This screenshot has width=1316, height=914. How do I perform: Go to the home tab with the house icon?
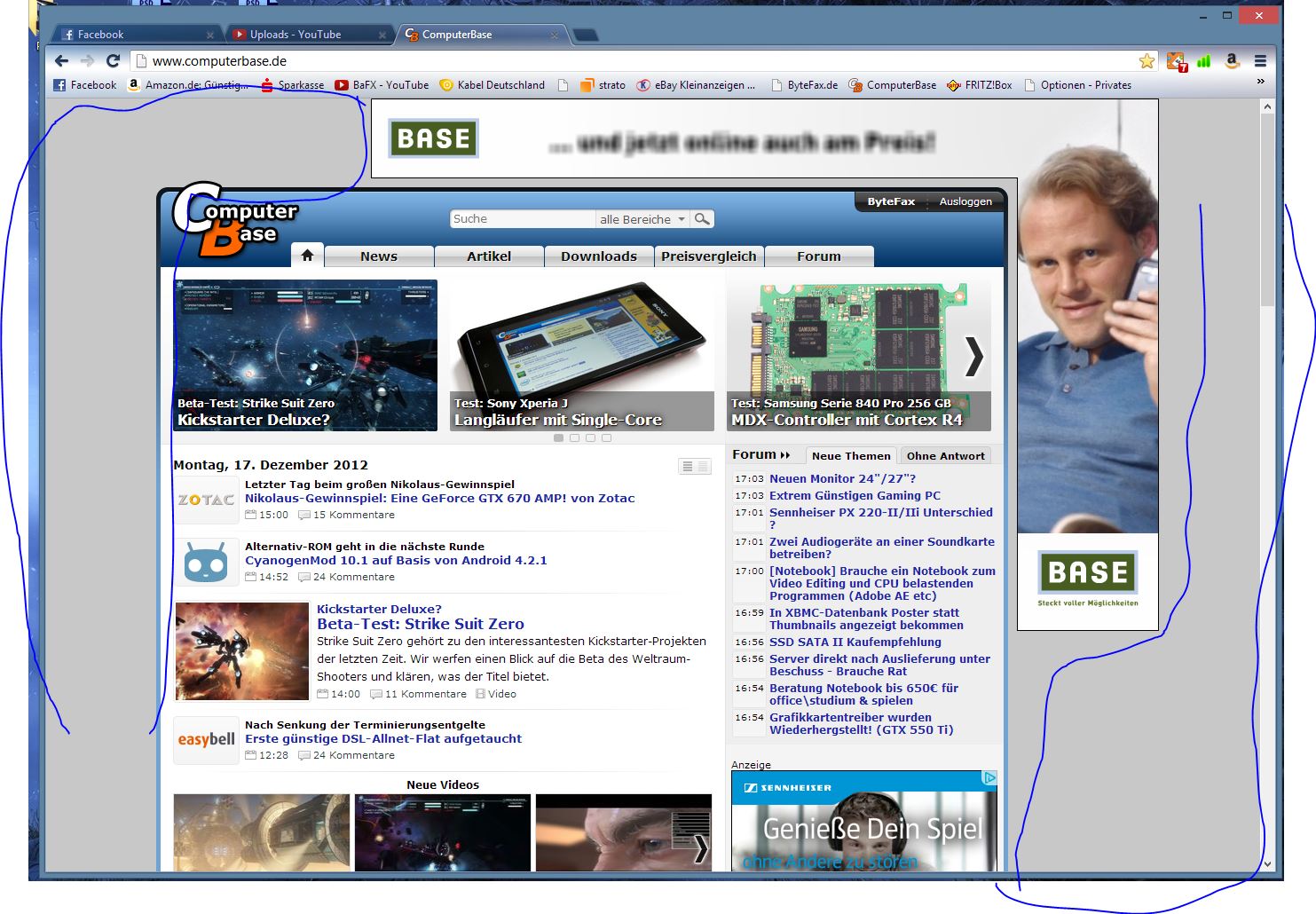coord(307,256)
